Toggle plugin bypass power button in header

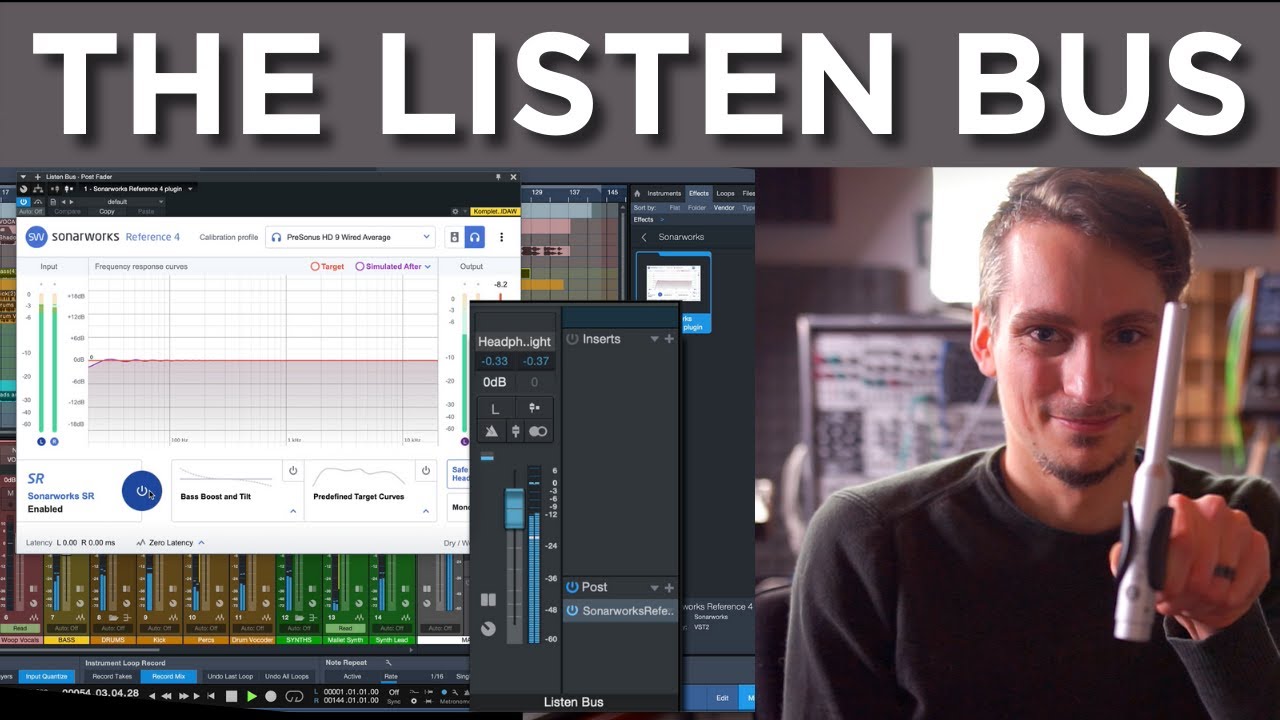24,201
